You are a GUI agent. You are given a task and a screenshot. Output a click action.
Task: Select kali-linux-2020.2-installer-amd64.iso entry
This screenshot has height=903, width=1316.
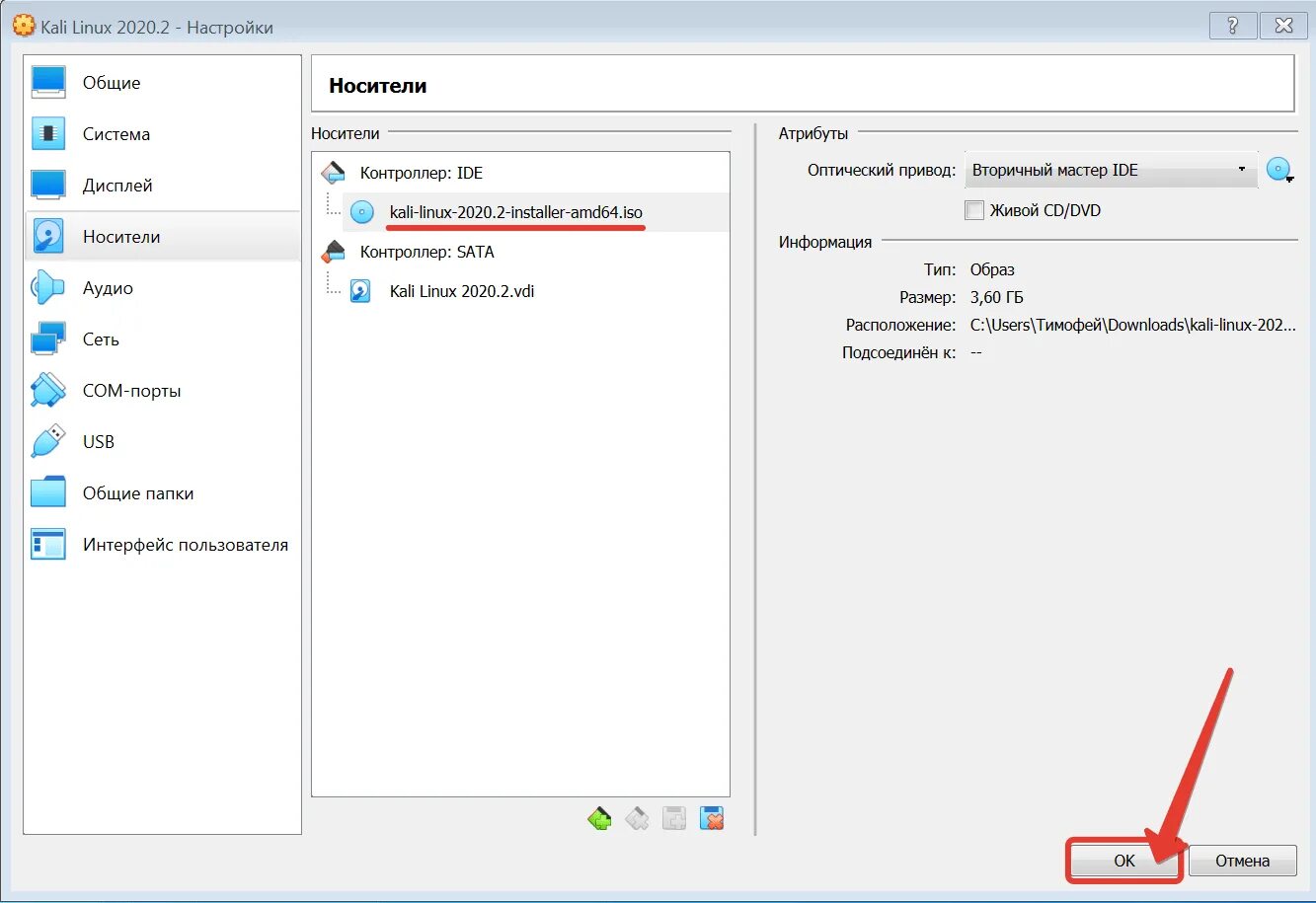click(516, 212)
